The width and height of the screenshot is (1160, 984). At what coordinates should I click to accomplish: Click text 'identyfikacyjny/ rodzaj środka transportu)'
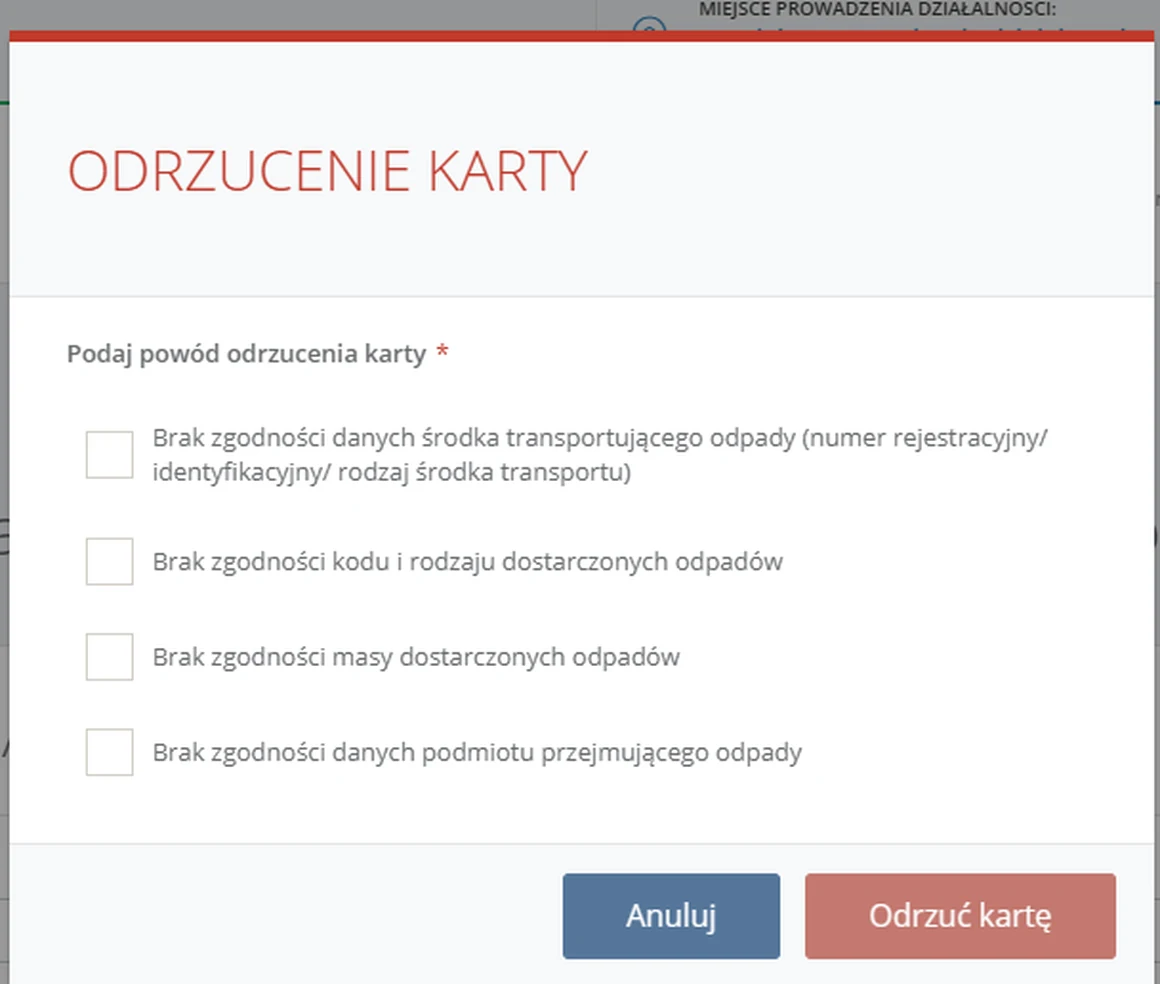[391, 472]
